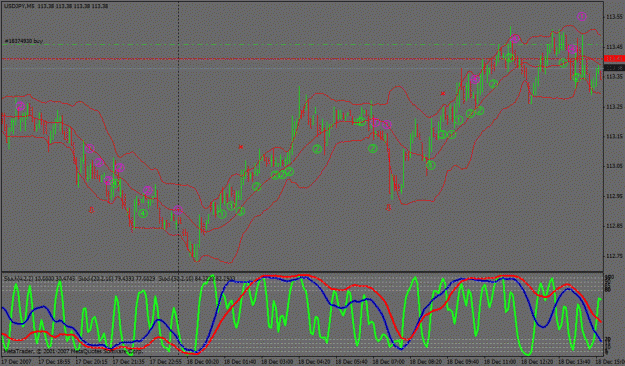Viewport: 625px width, 366px height.
Task: Click the 113.45 price axis label
Action: [x=614, y=47]
